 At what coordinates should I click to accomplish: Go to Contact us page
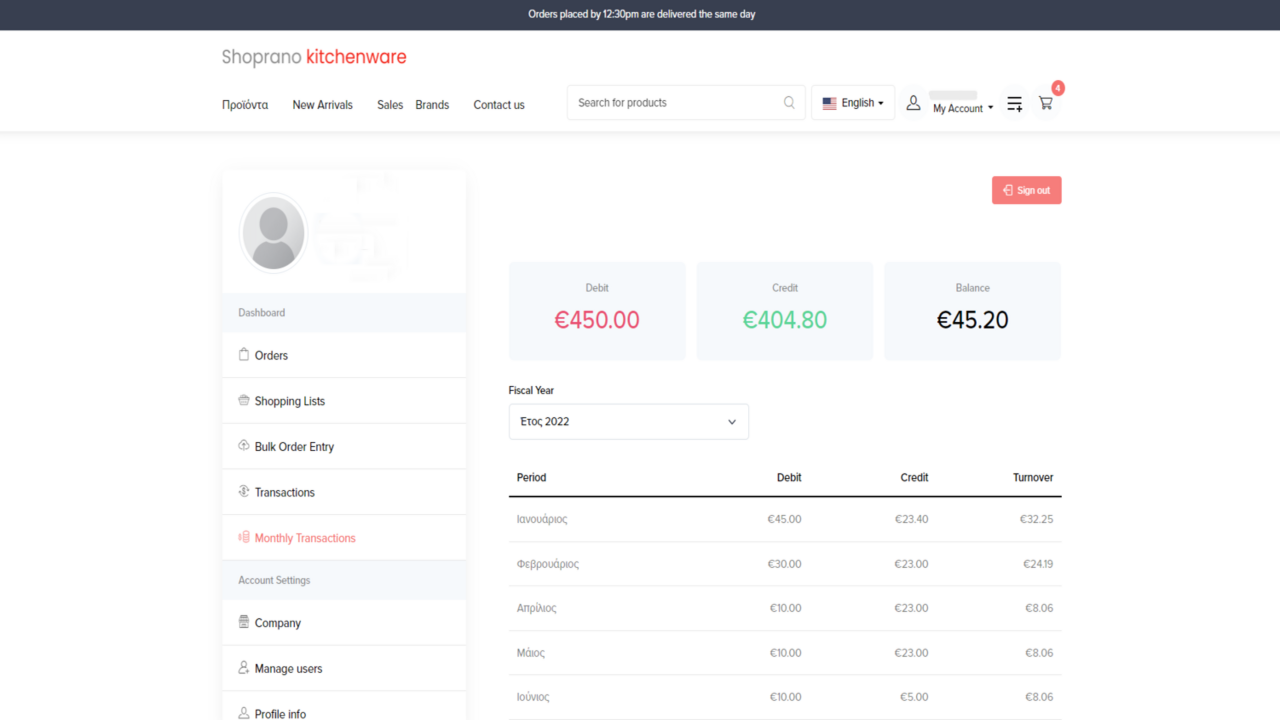[498, 105]
